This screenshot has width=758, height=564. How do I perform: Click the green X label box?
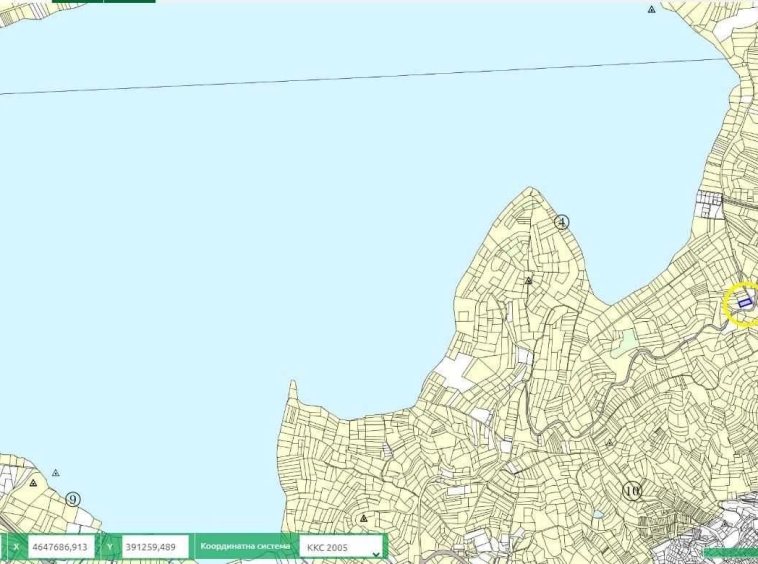(x=15, y=547)
